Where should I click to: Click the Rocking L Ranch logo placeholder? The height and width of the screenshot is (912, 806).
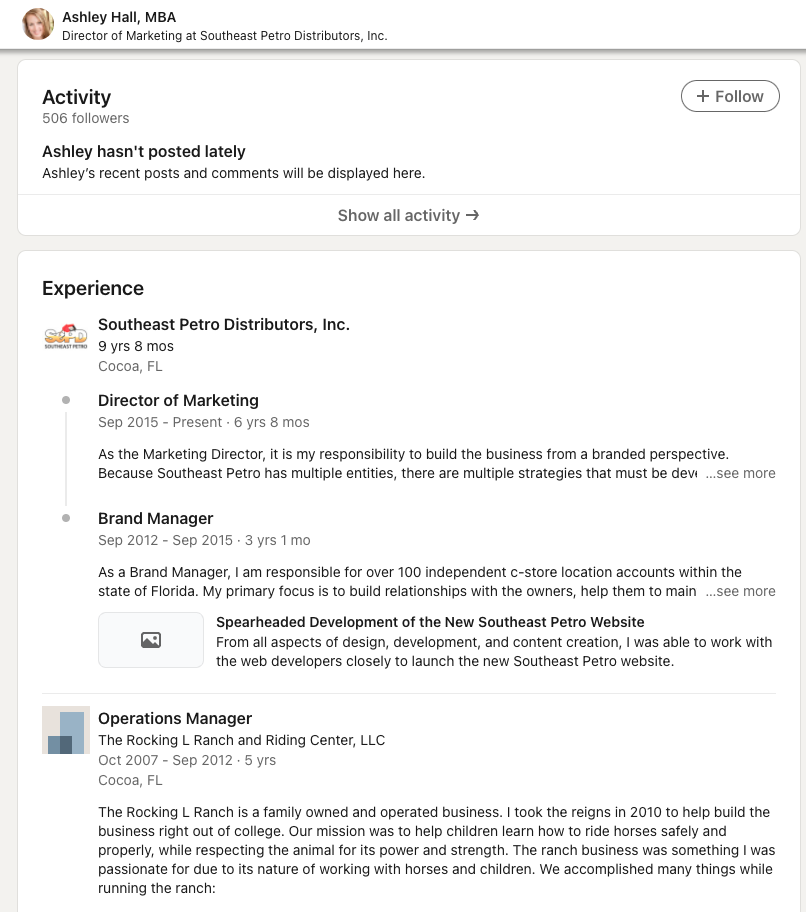click(66, 730)
